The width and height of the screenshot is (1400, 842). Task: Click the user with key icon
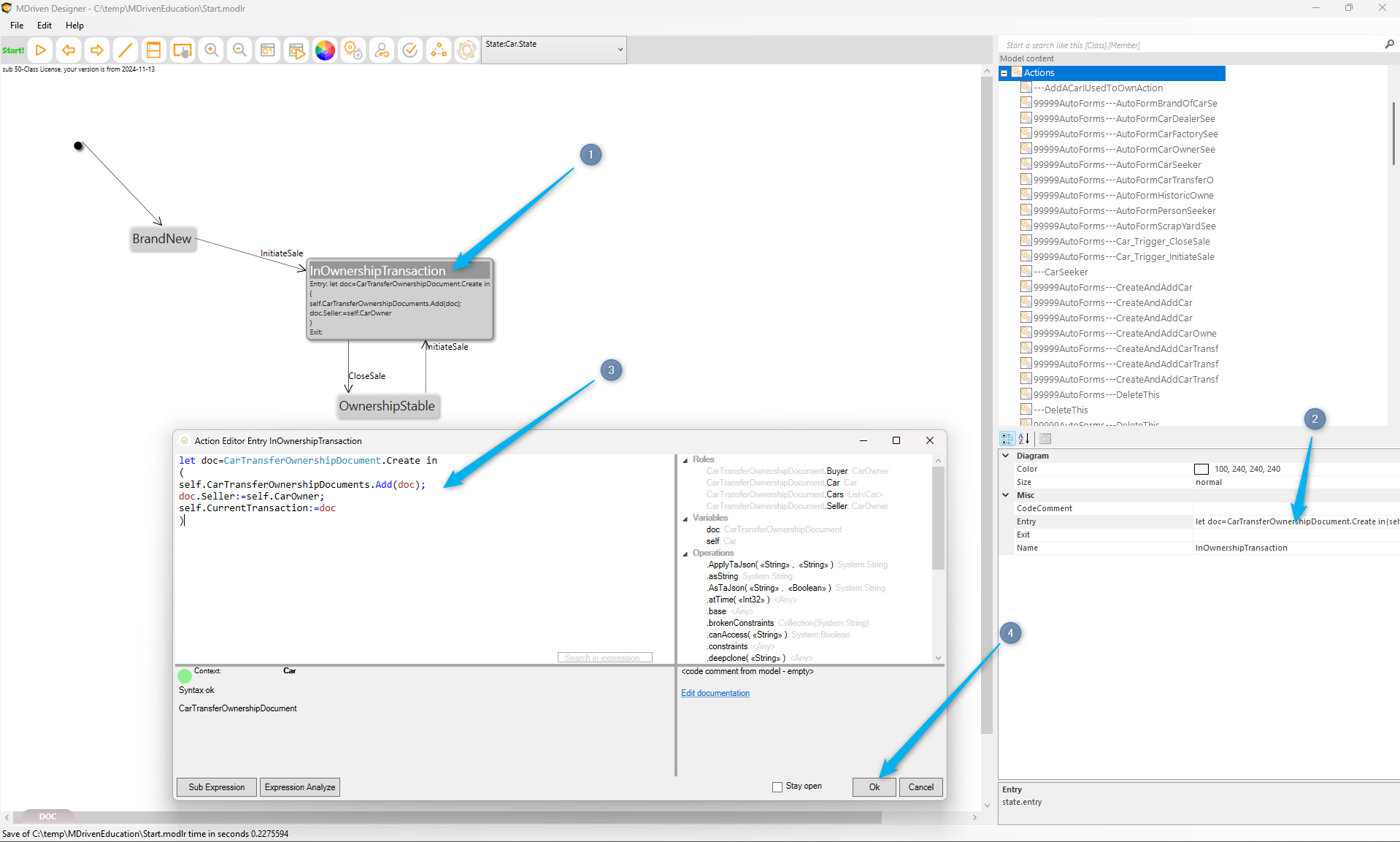click(x=382, y=50)
